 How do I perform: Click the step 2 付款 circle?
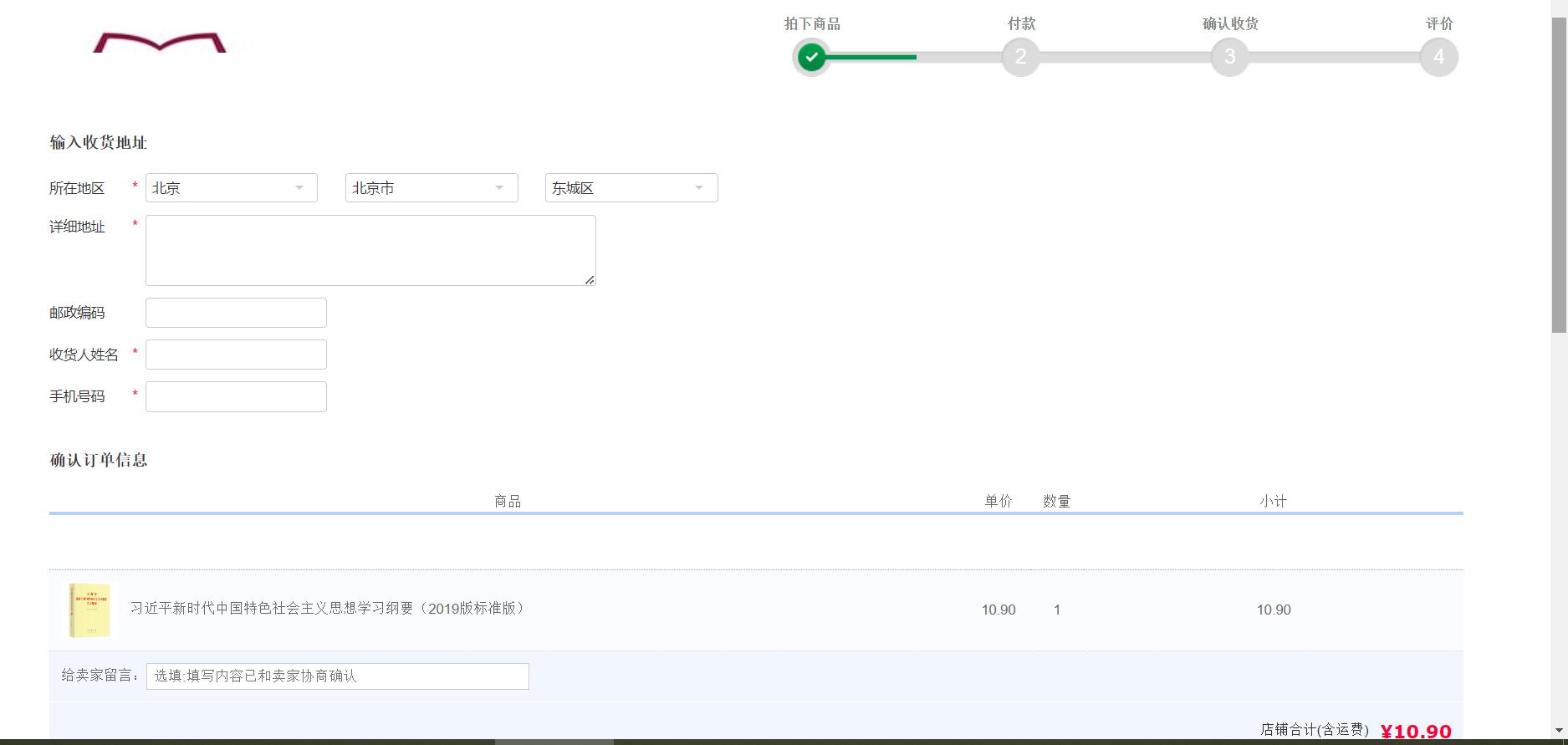(1020, 57)
